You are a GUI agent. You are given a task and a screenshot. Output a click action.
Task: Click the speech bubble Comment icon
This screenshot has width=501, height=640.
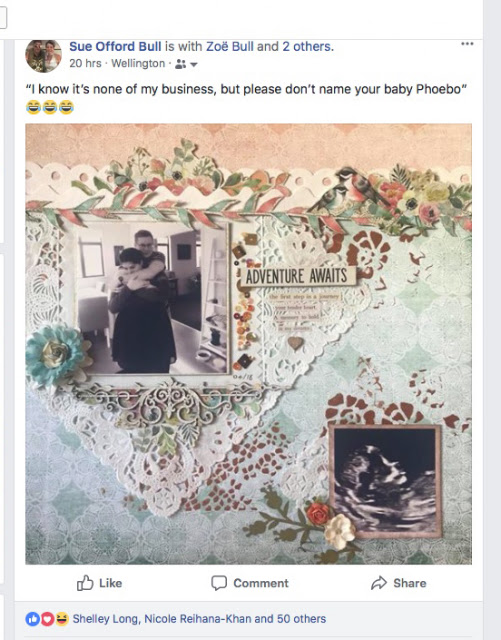pos(219,583)
